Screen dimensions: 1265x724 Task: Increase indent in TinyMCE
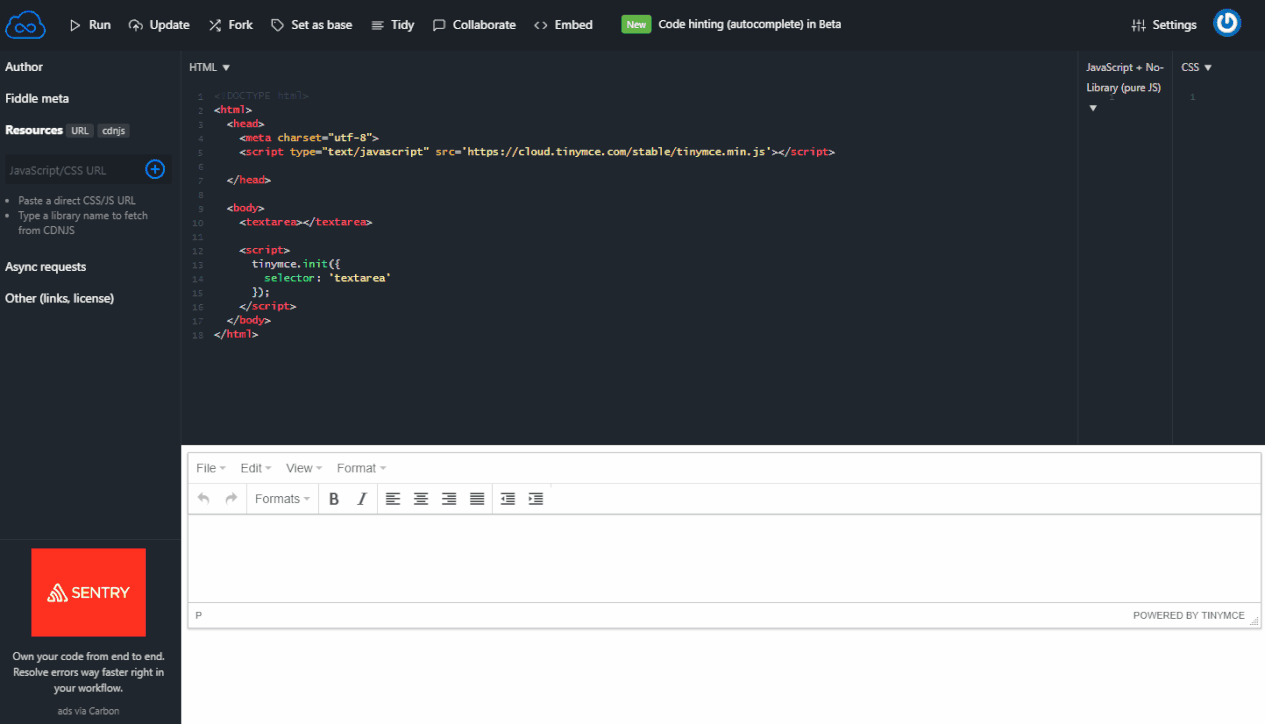535,498
